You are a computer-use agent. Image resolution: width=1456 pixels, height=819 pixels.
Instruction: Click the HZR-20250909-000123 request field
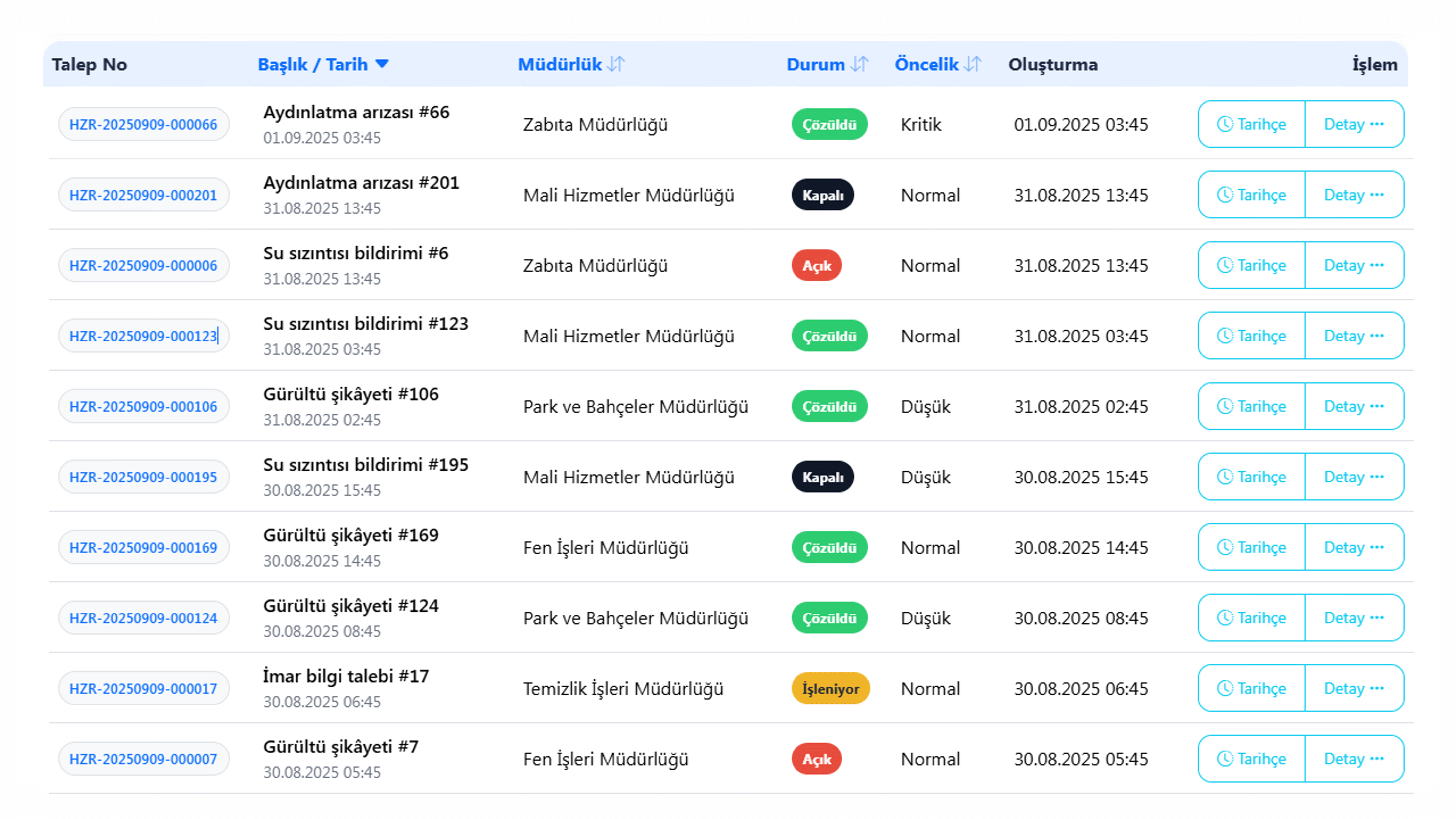coord(143,336)
